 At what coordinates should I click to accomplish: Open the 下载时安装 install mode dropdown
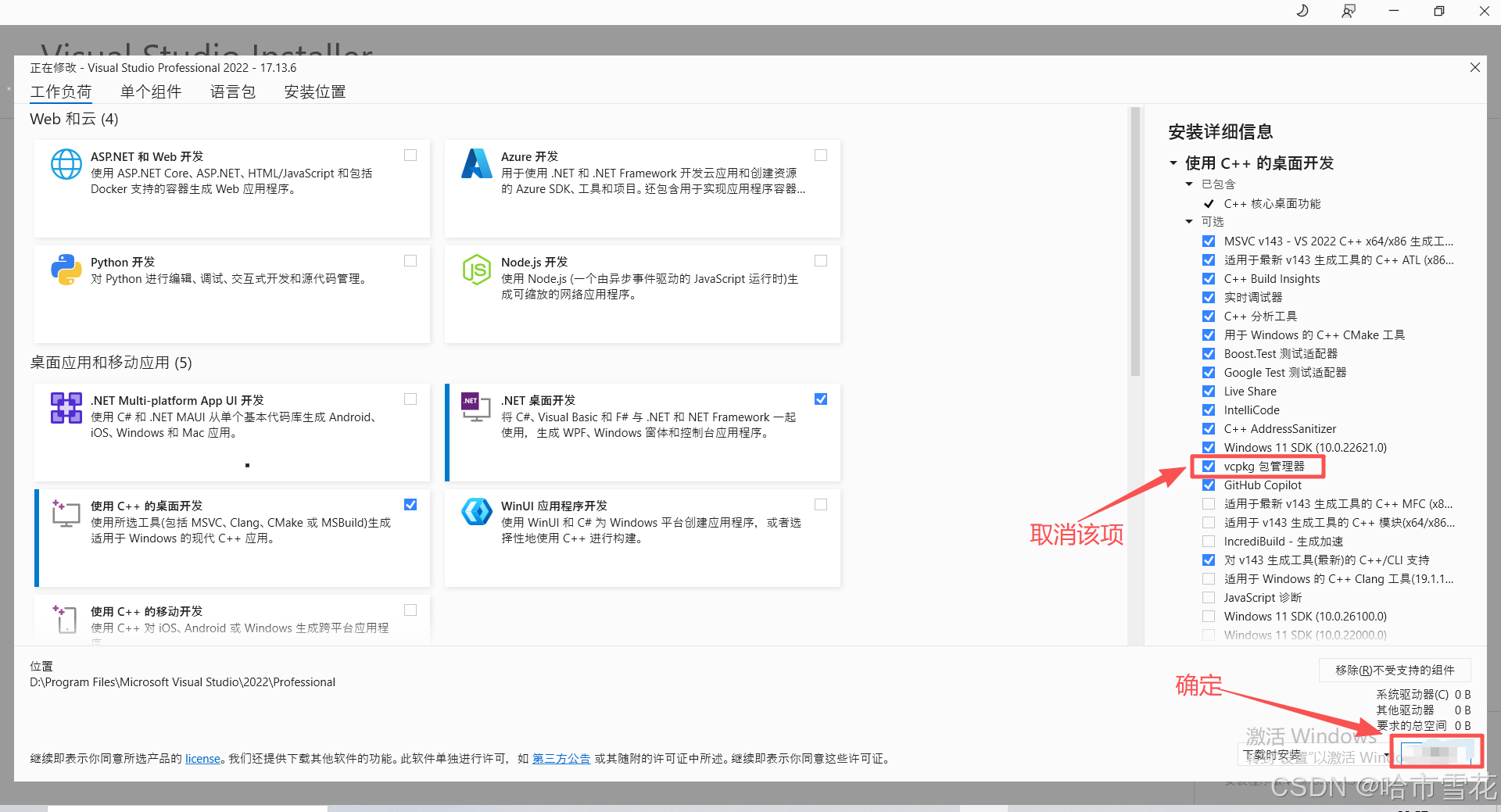pos(1314,755)
